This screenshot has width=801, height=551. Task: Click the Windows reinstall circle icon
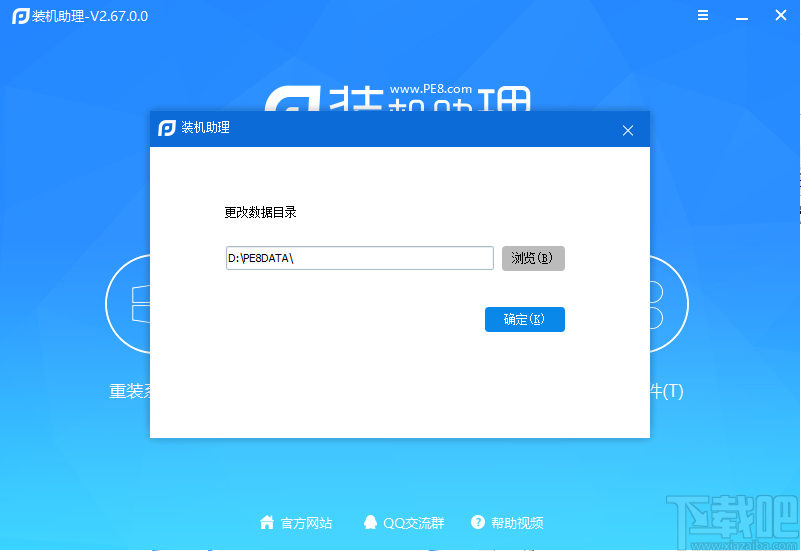click(x=128, y=304)
